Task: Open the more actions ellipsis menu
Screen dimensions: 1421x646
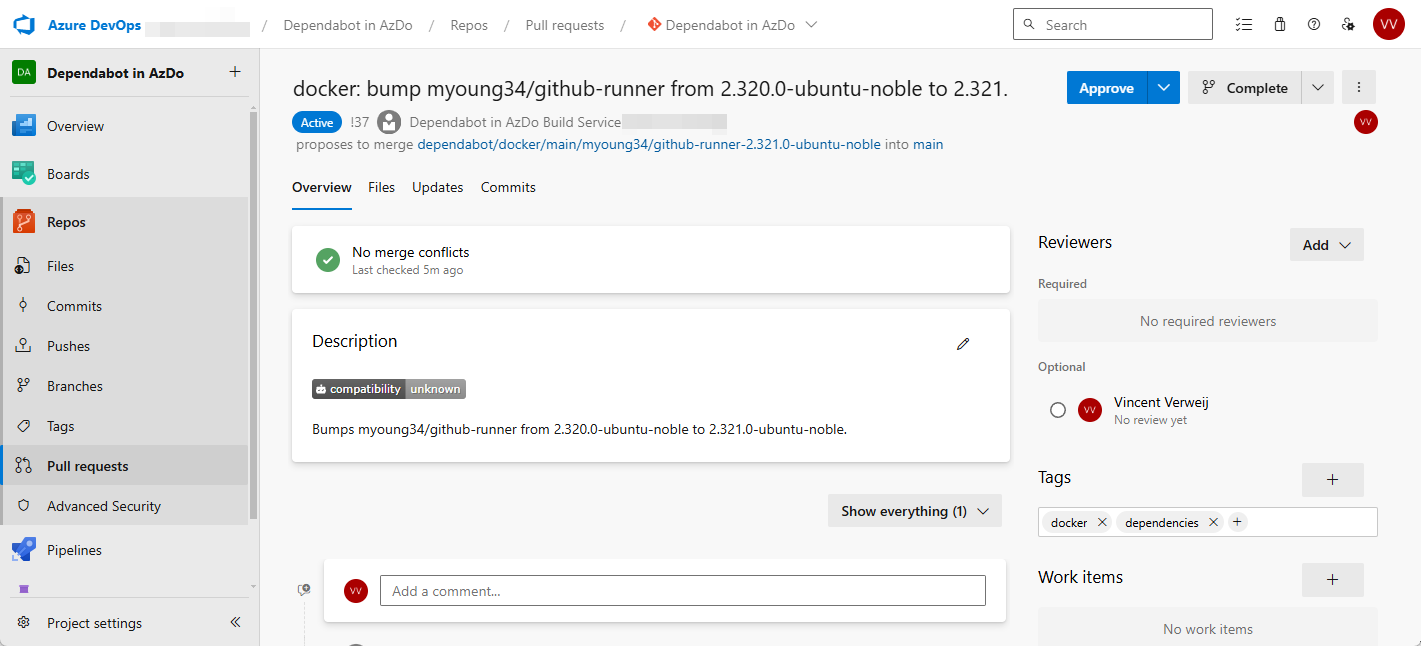Action: pyautogui.click(x=1359, y=88)
